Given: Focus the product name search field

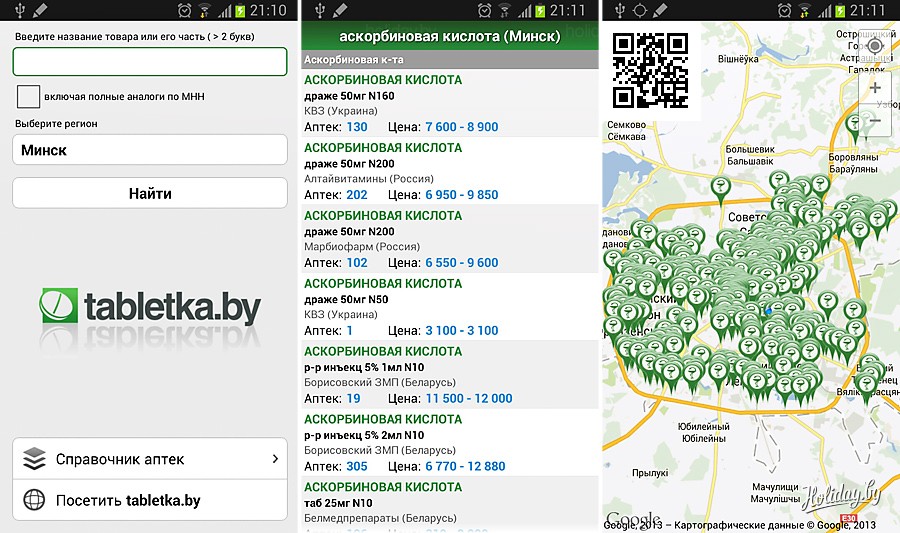Looking at the screenshot, I should [x=150, y=61].
